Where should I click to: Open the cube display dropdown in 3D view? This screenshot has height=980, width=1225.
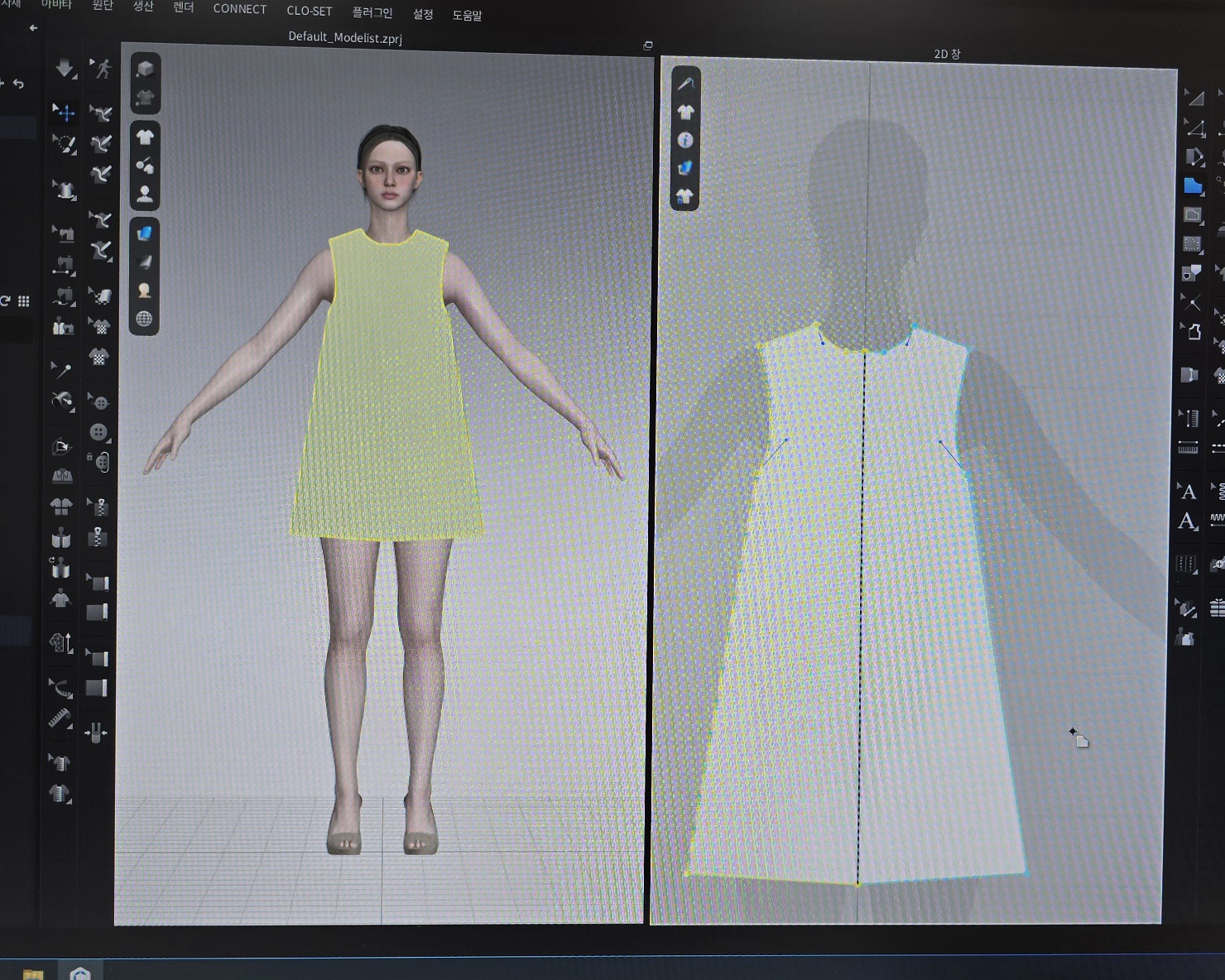(145, 70)
